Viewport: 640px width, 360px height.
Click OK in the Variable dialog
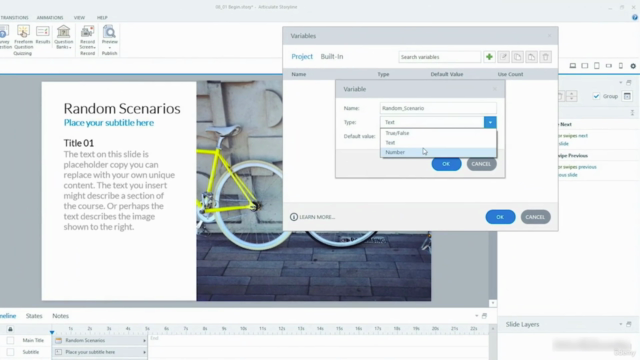click(x=446, y=164)
